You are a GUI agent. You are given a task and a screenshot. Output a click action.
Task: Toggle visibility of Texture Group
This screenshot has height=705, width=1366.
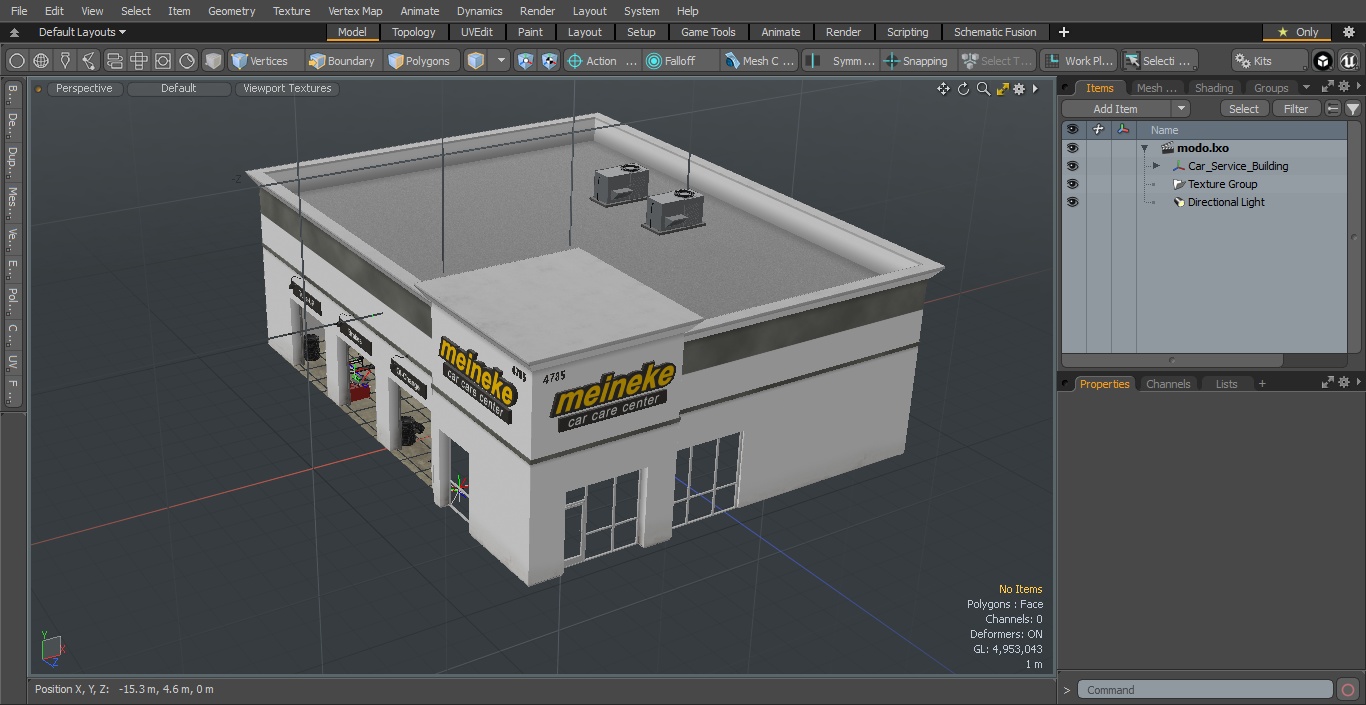coord(1072,184)
